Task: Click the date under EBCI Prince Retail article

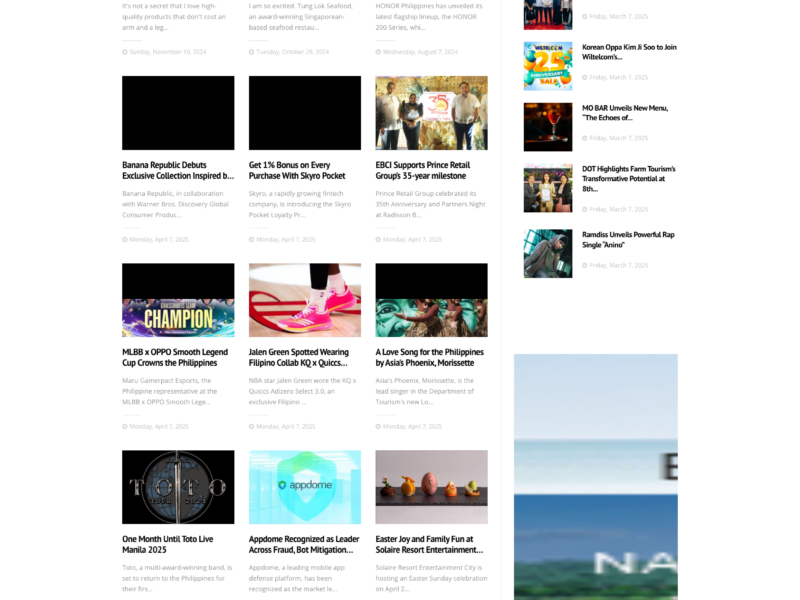Action: coord(409,239)
